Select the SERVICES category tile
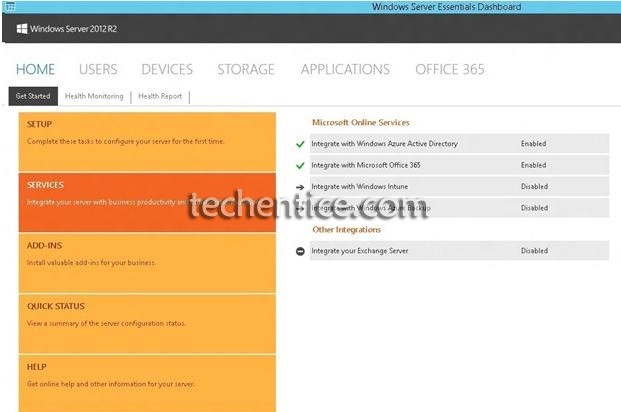 click(x=147, y=202)
